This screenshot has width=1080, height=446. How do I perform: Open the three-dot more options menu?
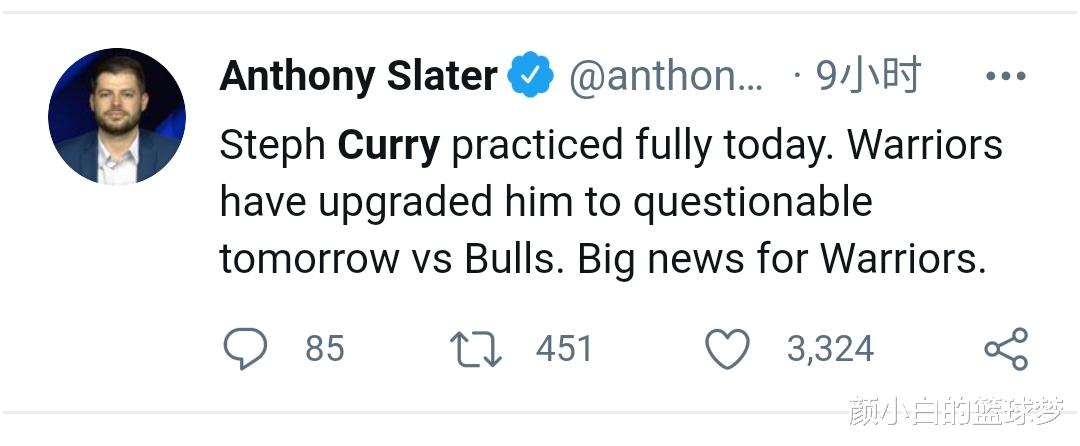1006,77
